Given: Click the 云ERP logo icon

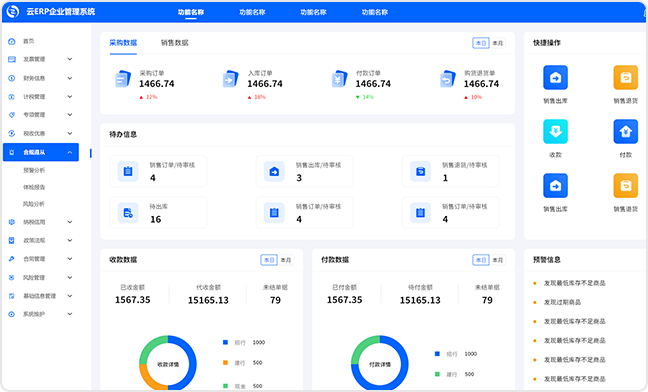Looking at the screenshot, I should [13, 12].
